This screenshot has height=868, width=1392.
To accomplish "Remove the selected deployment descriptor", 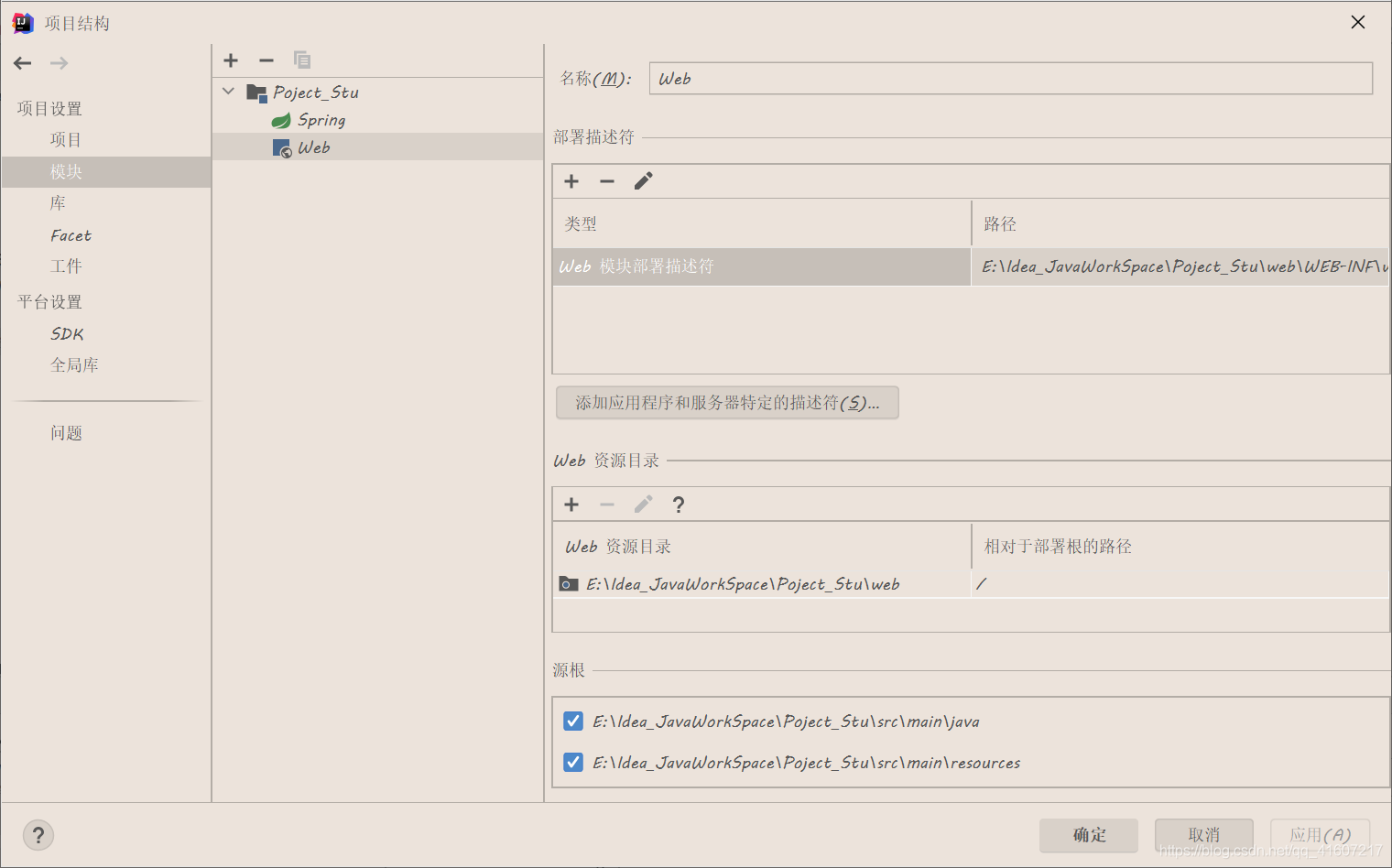I will tap(606, 180).
